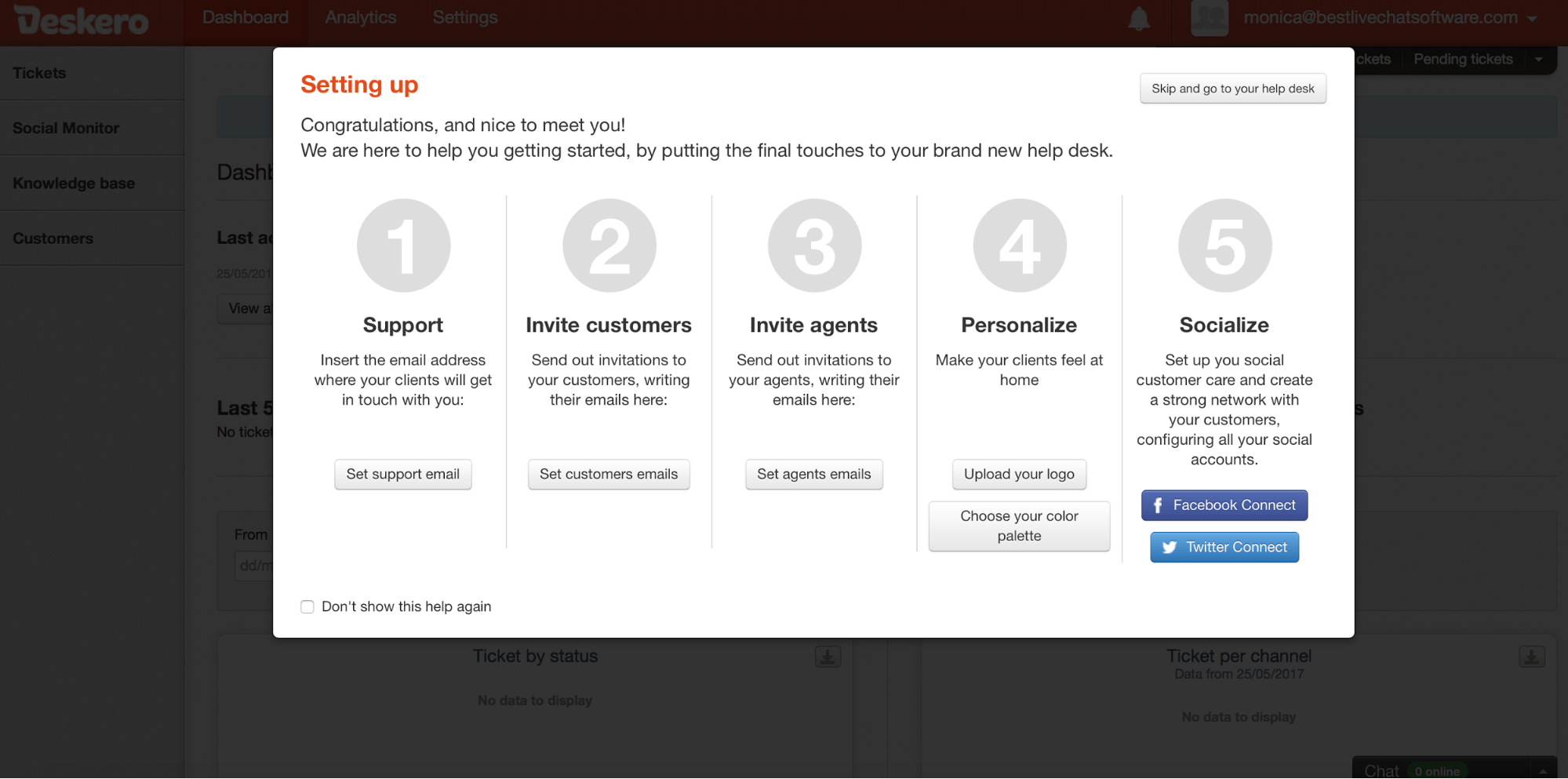Click the Ticket by status chart title

(535, 657)
